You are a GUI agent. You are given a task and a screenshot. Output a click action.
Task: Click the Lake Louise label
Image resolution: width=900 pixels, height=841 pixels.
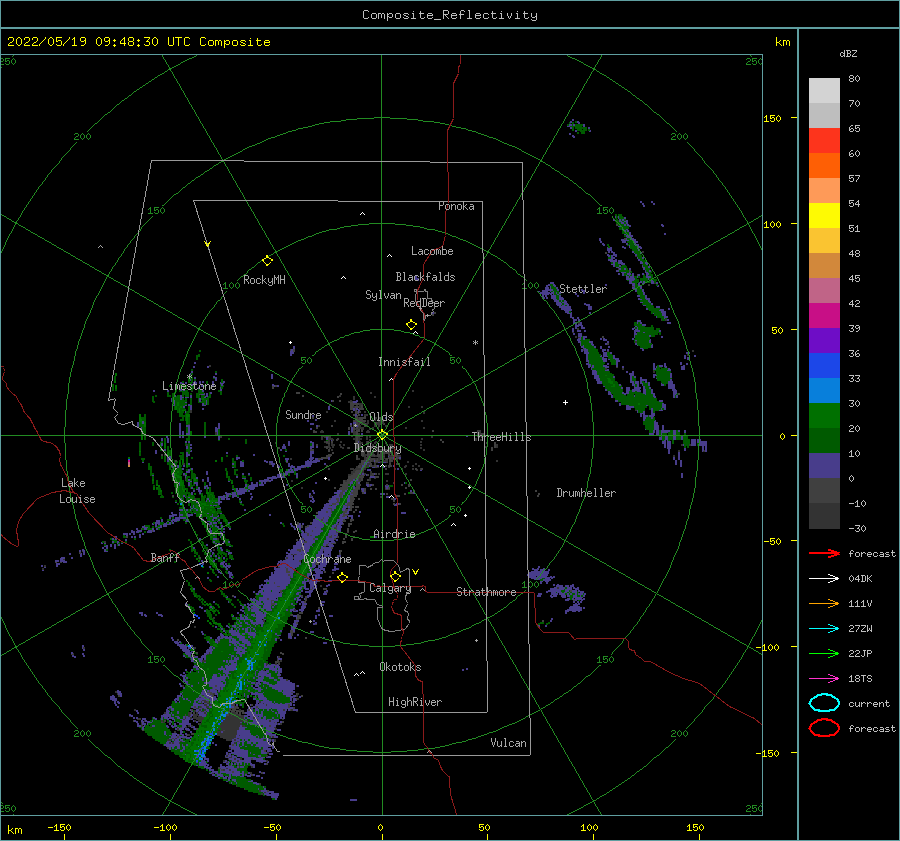click(x=77, y=491)
